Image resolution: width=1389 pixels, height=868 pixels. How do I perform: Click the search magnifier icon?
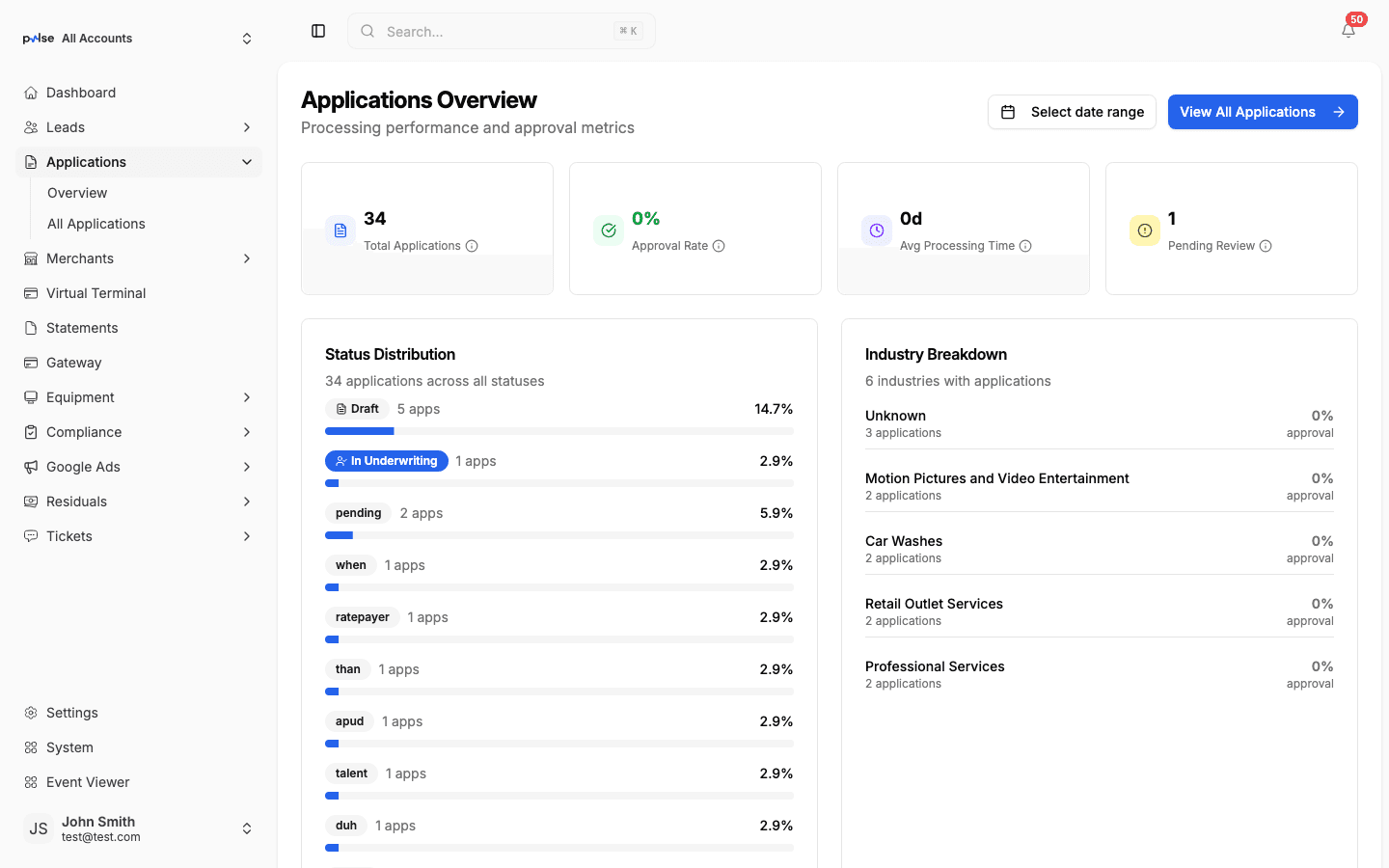point(368,31)
